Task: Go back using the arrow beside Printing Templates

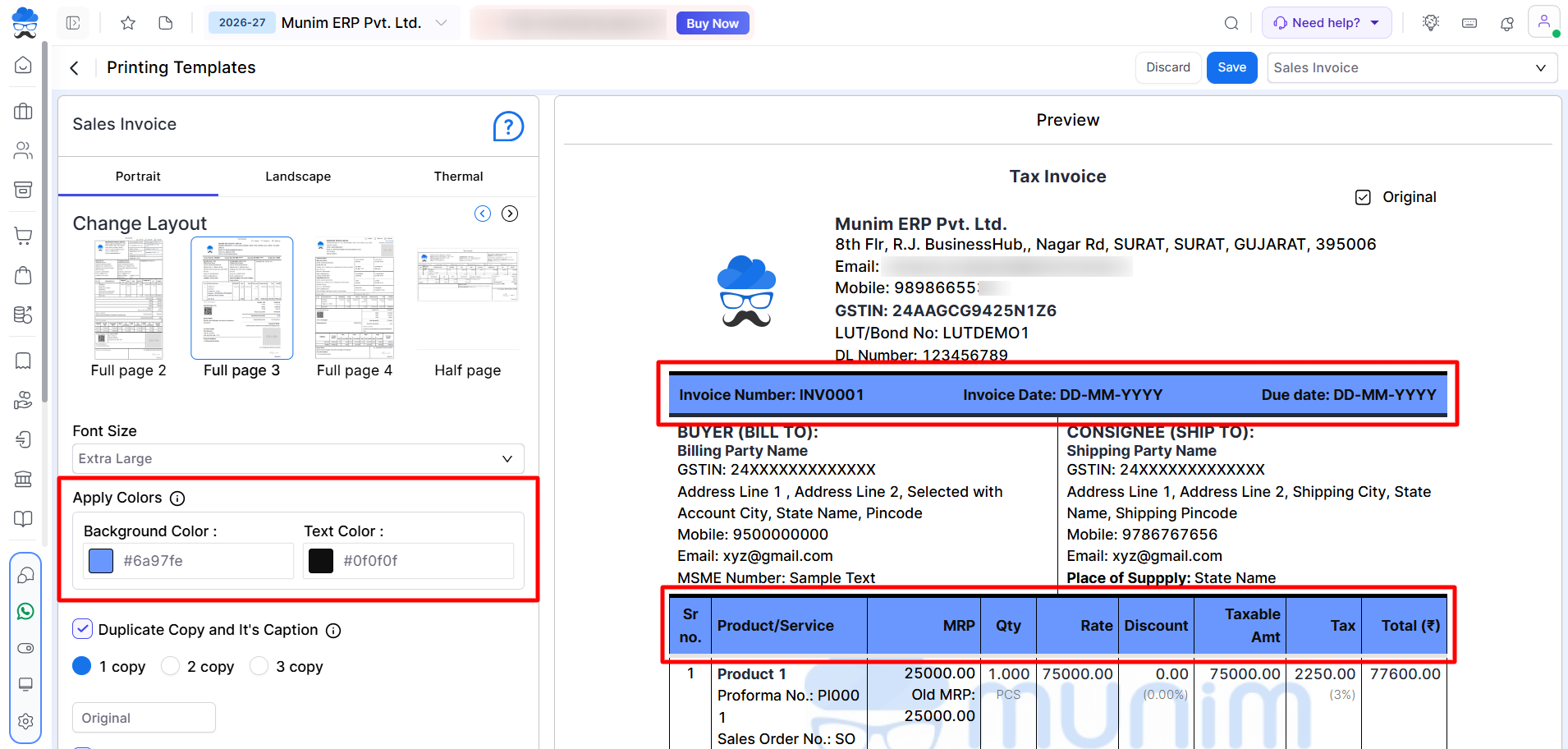Action: (x=75, y=68)
